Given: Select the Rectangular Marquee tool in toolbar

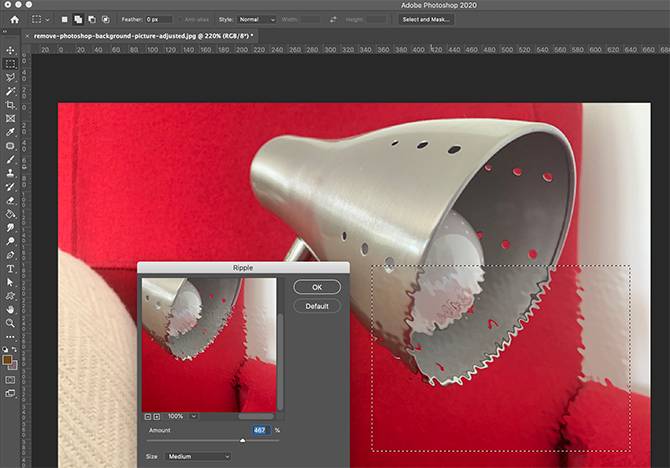Looking at the screenshot, I should 11,63.
